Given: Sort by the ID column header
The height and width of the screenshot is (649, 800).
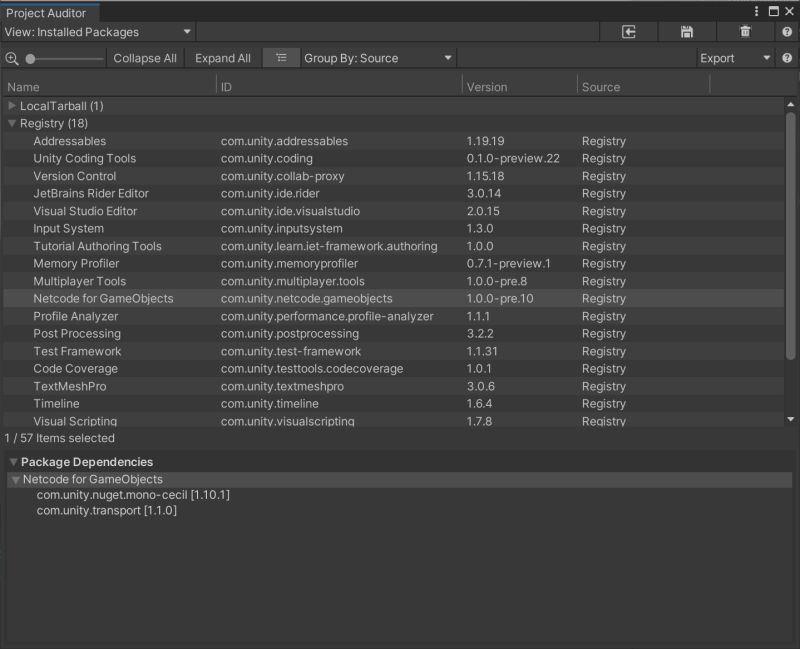Looking at the screenshot, I should pos(339,87).
